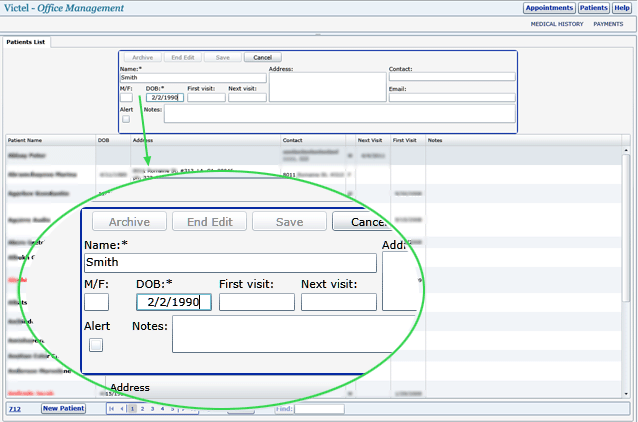Click the Victel - Office Management title
Screen dimensions: 638x422
click(64, 8)
